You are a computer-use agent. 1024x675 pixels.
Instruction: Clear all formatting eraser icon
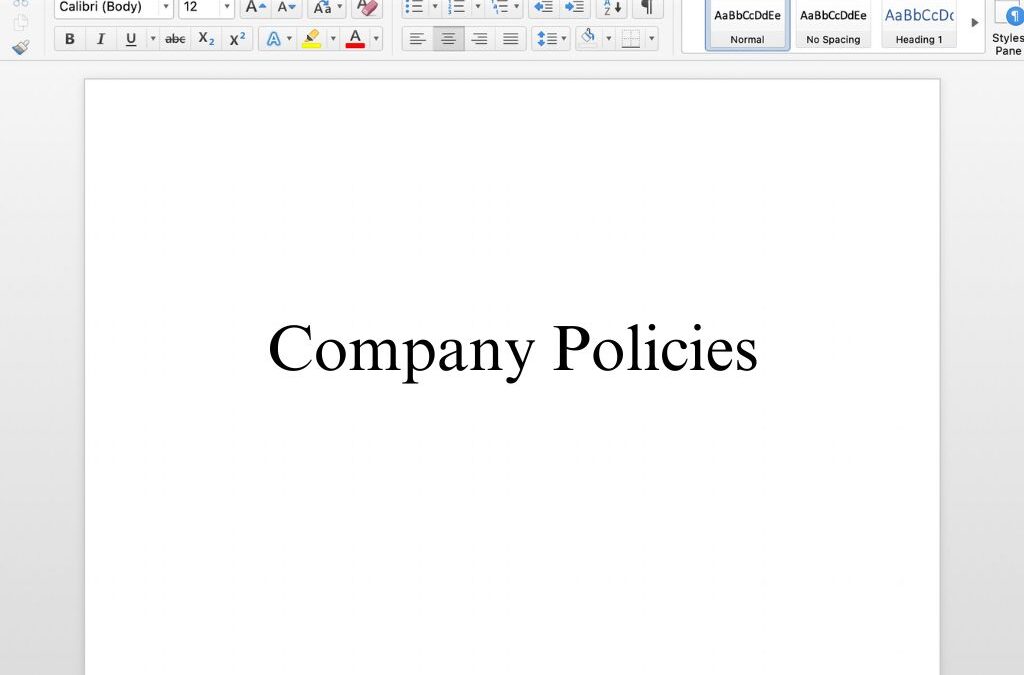[x=367, y=7]
